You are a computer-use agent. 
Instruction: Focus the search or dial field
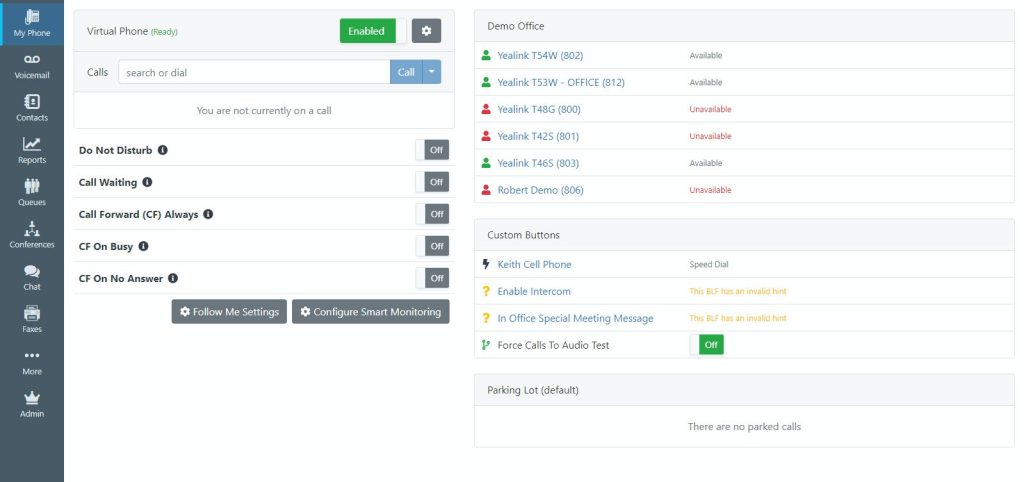point(254,72)
